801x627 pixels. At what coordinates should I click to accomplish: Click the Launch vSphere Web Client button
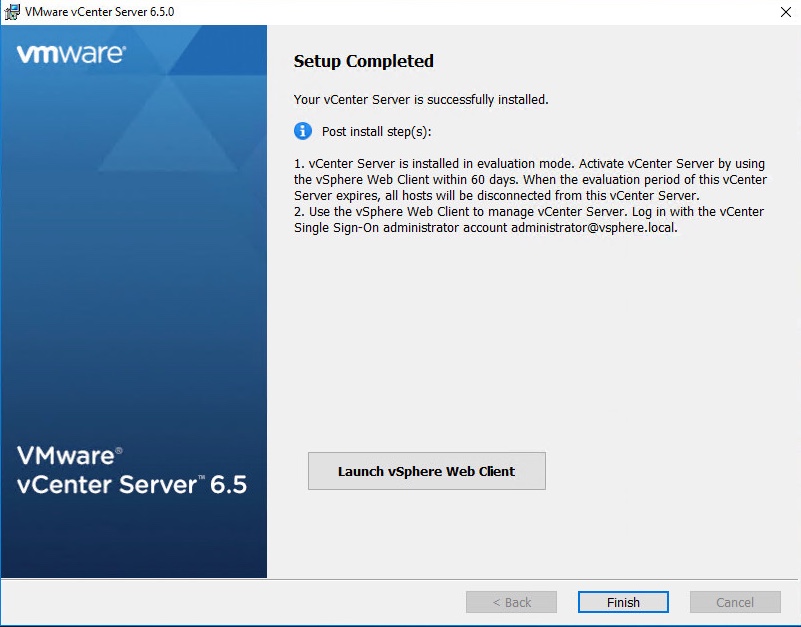coord(426,471)
